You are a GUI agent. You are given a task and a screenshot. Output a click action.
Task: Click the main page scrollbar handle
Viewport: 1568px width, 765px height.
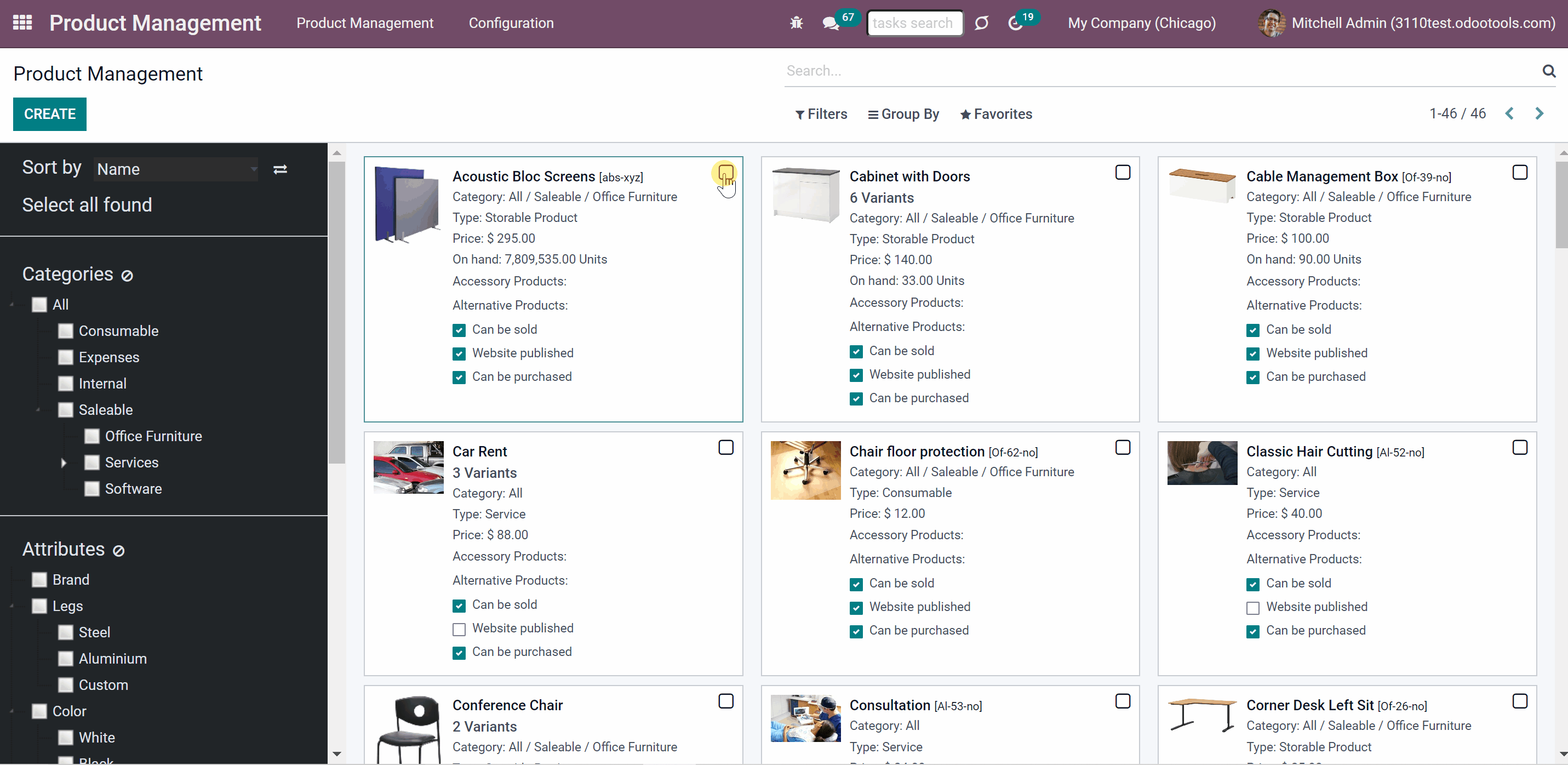[x=1561, y=204]
